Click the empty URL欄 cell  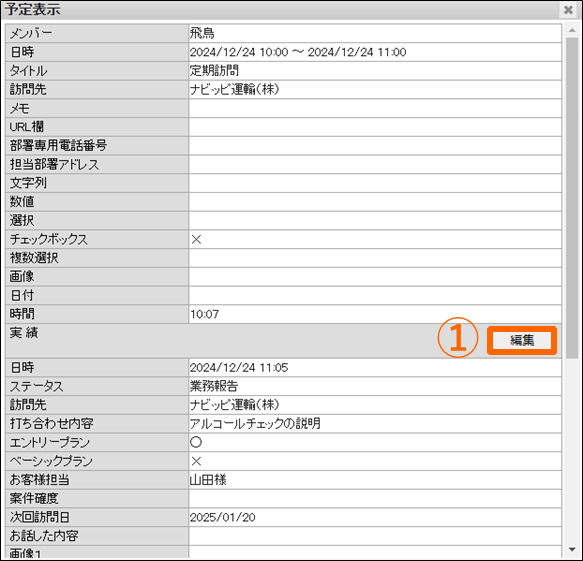375,127
